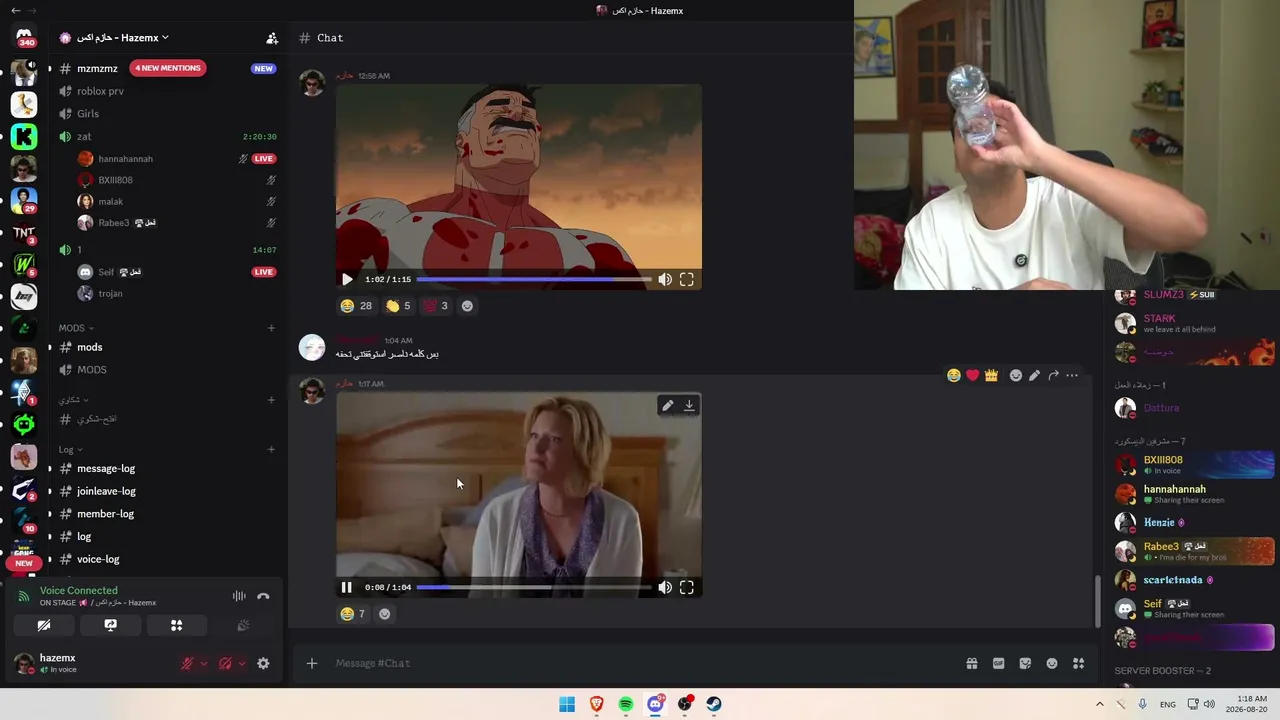Image resolution: width=1280 pixels, height=720 pixels.
Task: Open the soundboard icon in voice panel
Action: [242, 625]
